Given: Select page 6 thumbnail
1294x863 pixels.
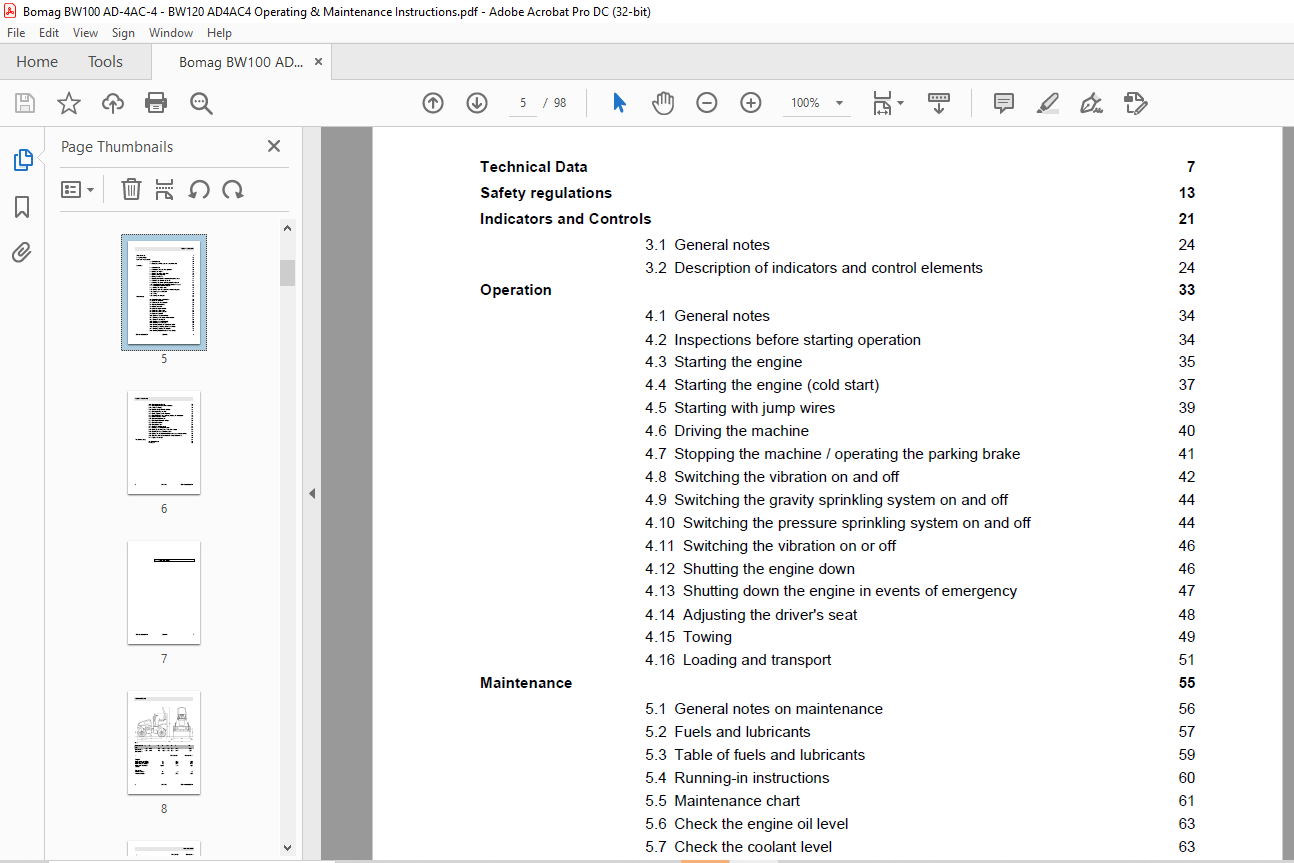Looking at the screenshot, I should tap(164, 442).
